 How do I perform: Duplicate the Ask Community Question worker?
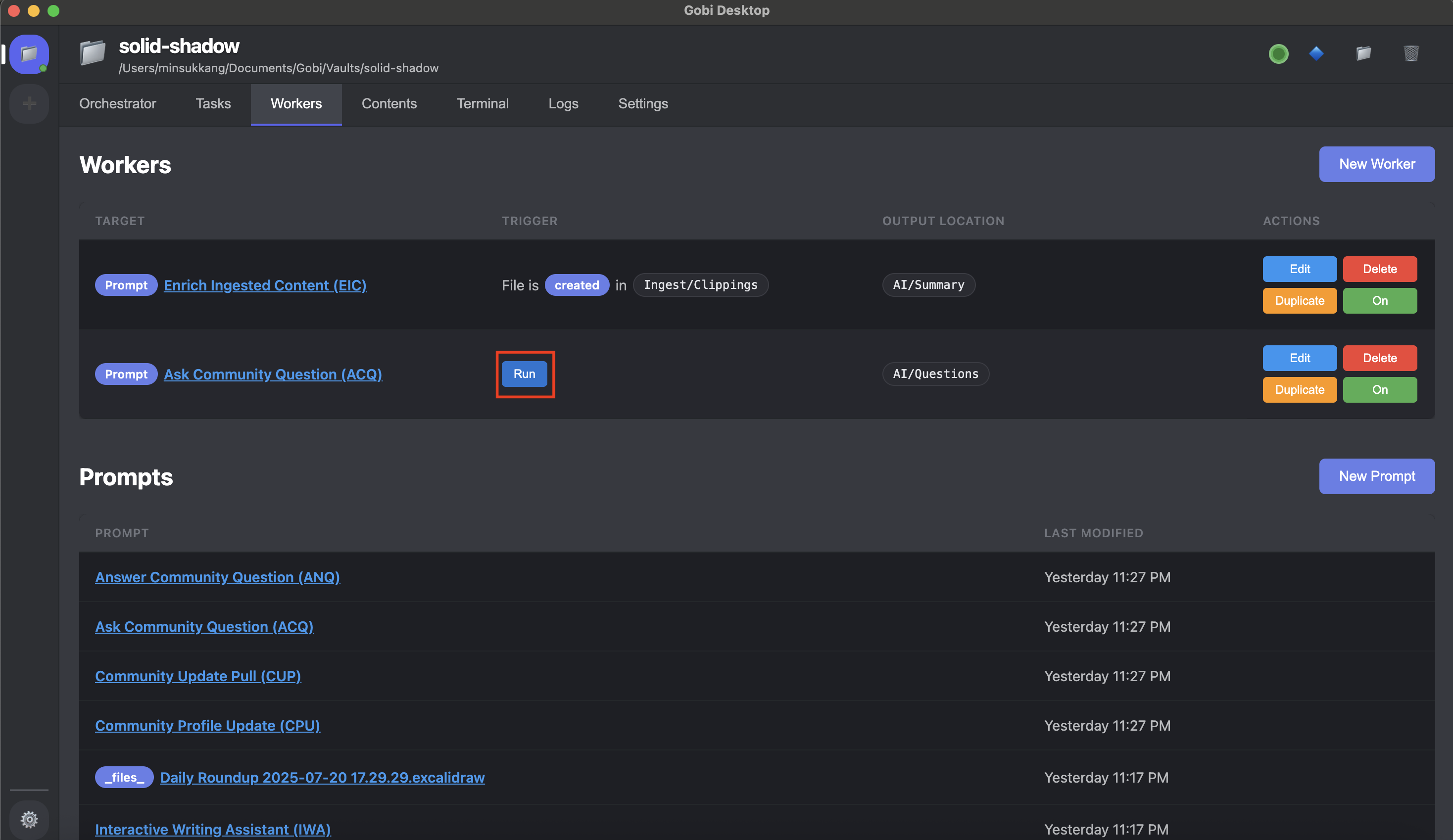coord(1299,390)
